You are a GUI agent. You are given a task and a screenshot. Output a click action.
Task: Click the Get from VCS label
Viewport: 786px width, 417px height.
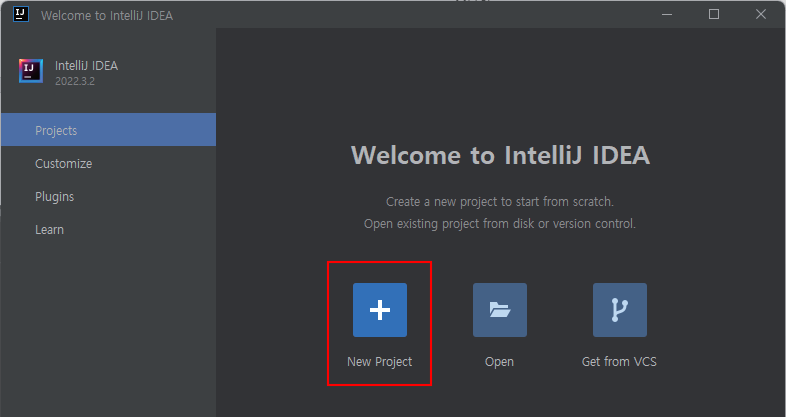pyautogui.click(x=619, y=361)
